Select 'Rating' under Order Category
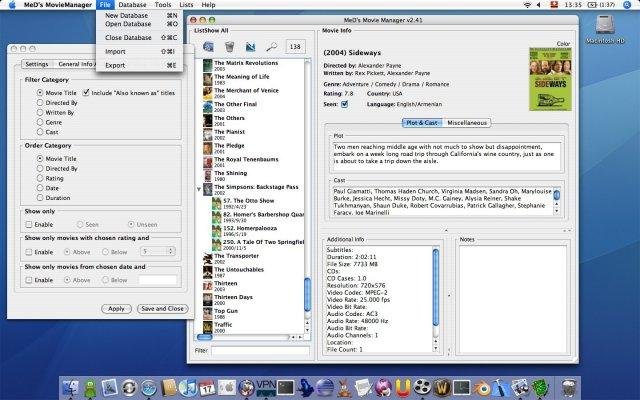The image size is (640, 400). [40, 178]
